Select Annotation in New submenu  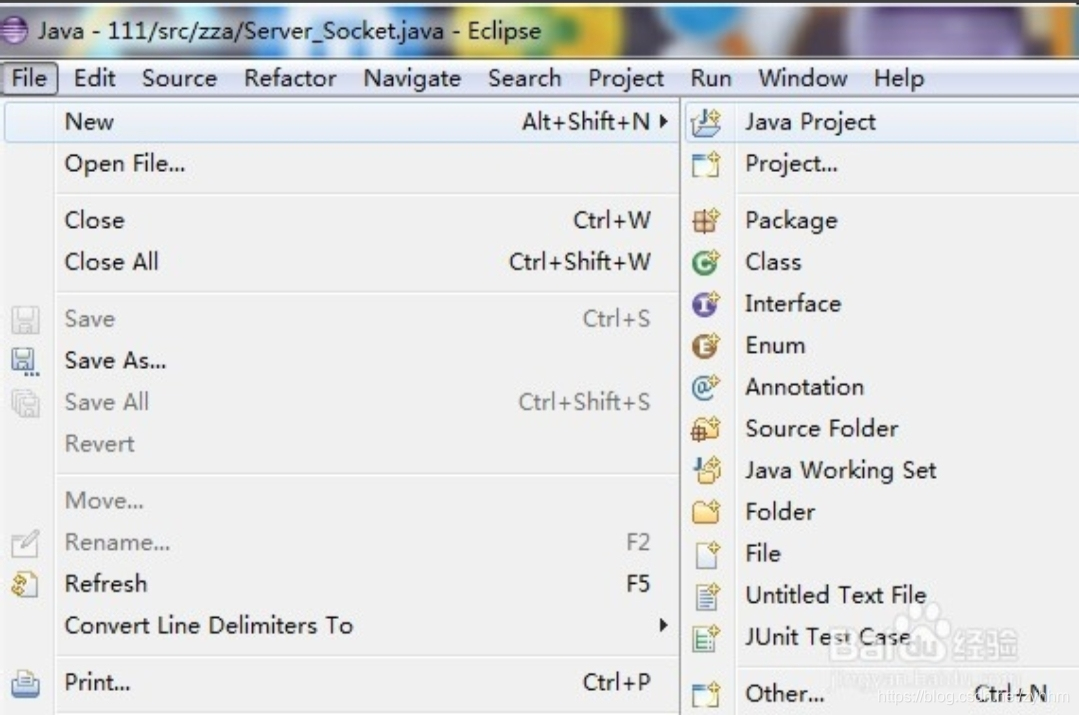point(882,387)
